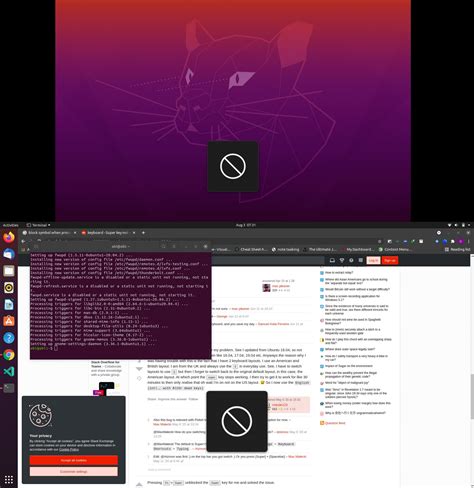Open the 'note taking' bookmark
Screen dimensions: 474x488
click(x=286, y=249)
